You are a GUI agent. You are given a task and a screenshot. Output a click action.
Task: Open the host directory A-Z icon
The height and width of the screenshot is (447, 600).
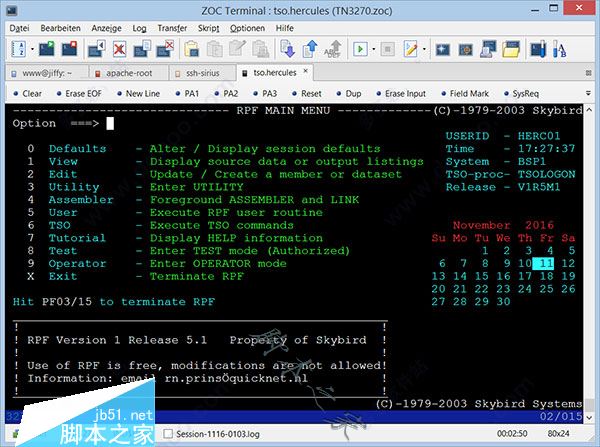click(17, 49)
